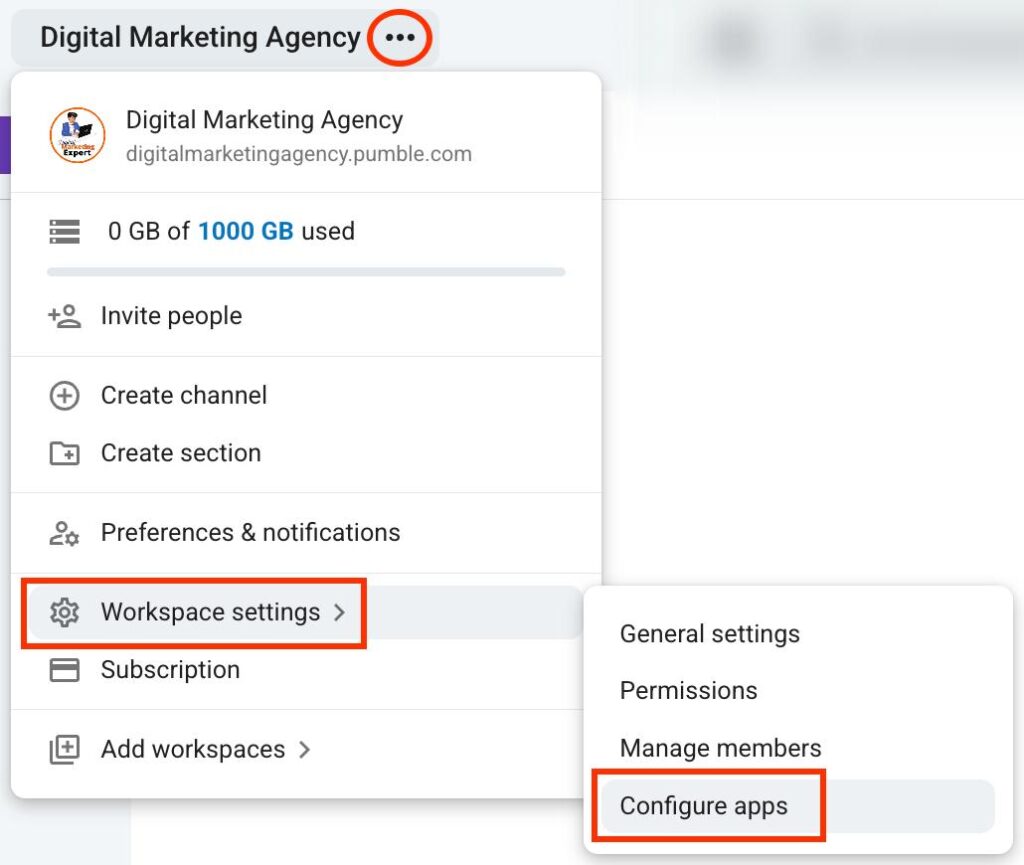
Task: Click the 1000 GB storage link
Action: [246, 231]
